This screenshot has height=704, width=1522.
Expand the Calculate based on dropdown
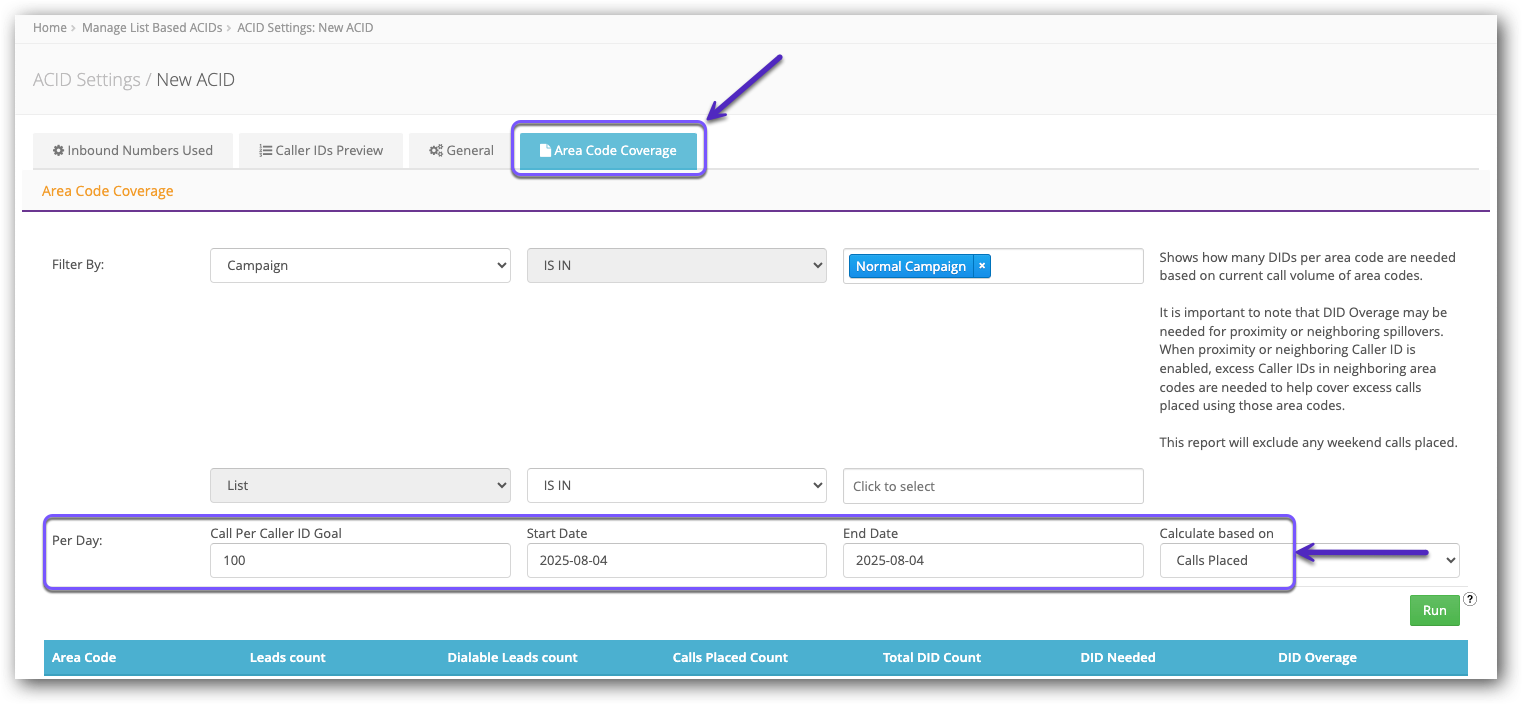[x=1308, y=561]
